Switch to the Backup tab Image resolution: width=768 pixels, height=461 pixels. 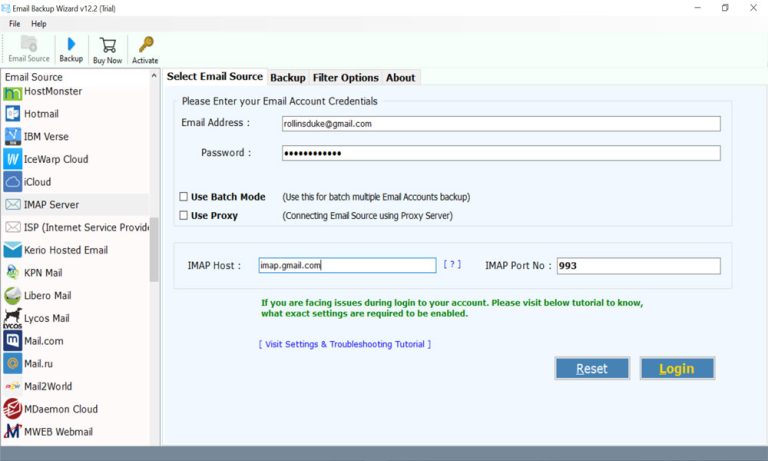click(x=288, y=77)
